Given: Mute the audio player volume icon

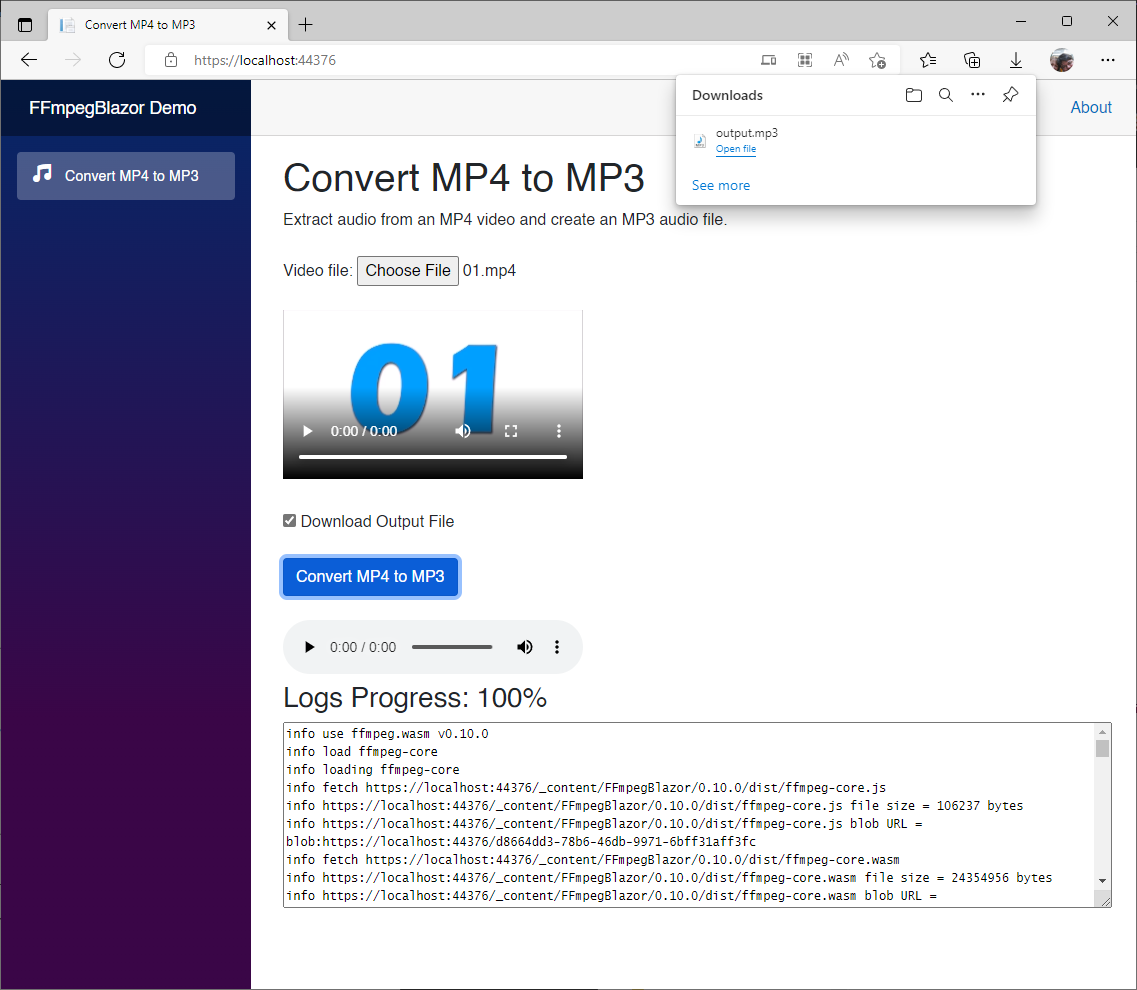Looking at the screenshot, I should [524, 647].
